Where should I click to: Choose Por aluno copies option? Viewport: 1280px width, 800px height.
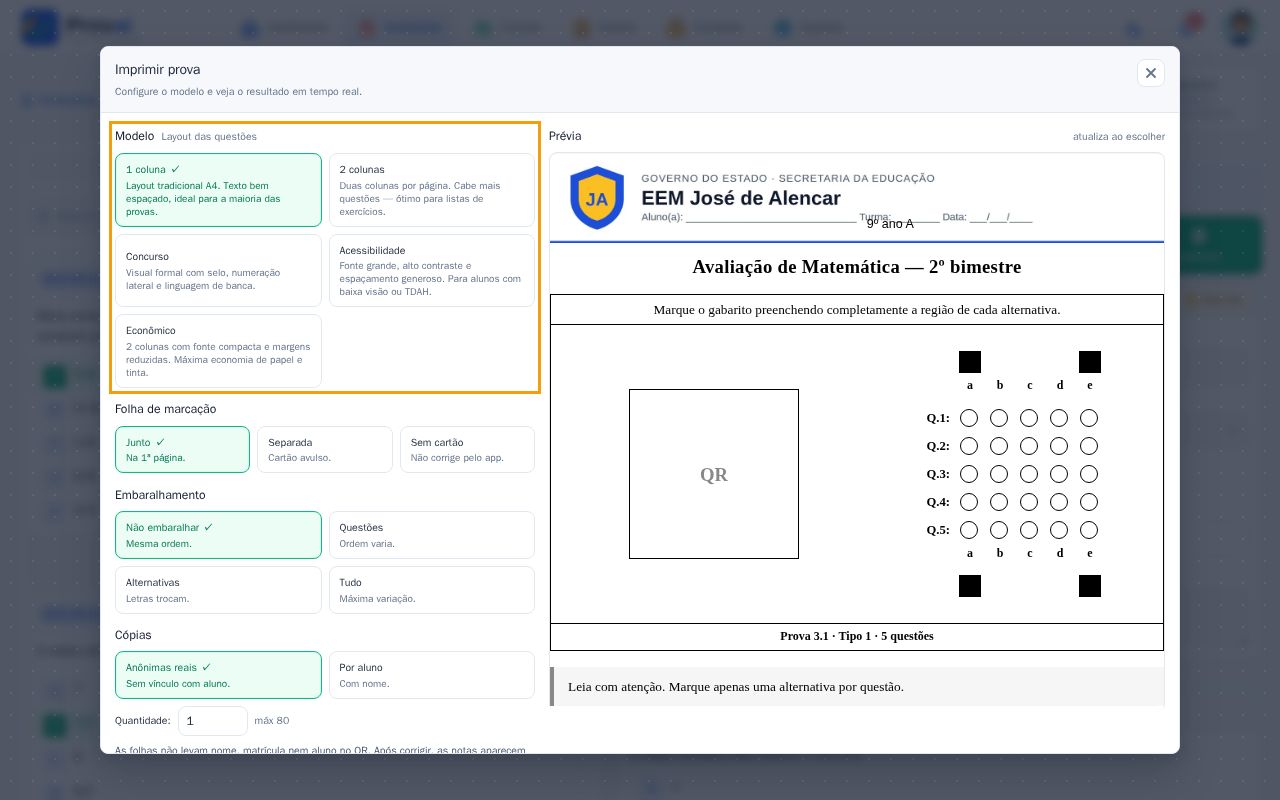point(431,675)
